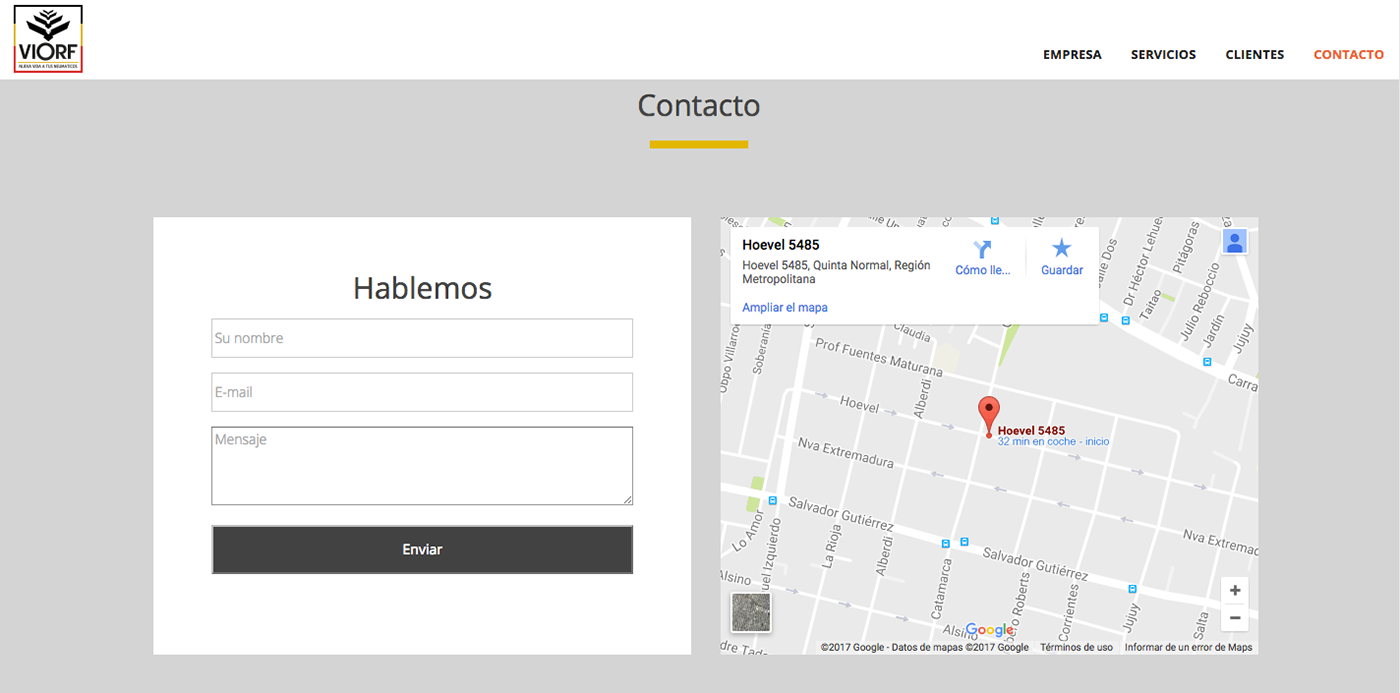Go to the Servicios section

click(1163, 55)
